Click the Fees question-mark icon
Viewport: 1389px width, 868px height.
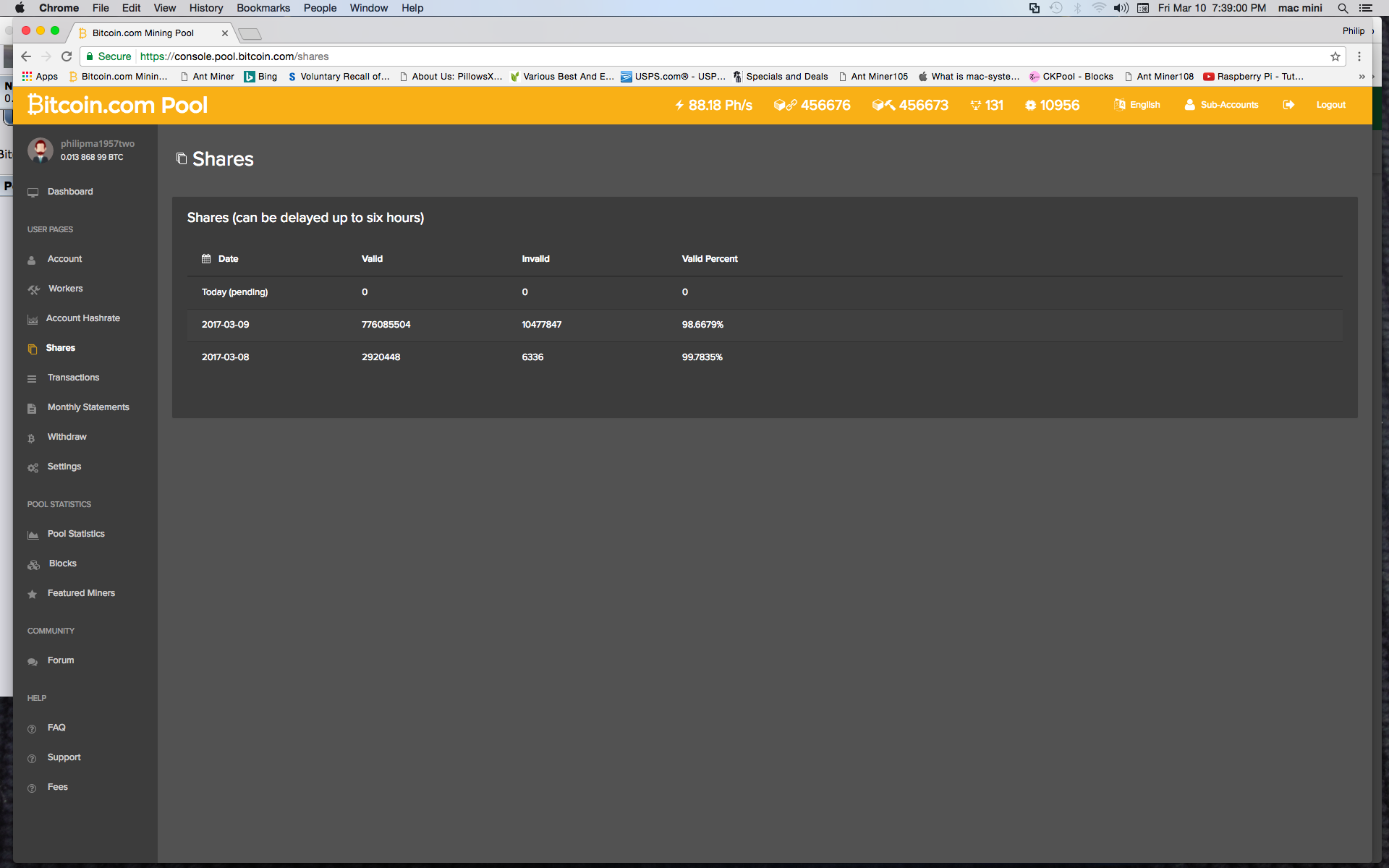(32, 788)
